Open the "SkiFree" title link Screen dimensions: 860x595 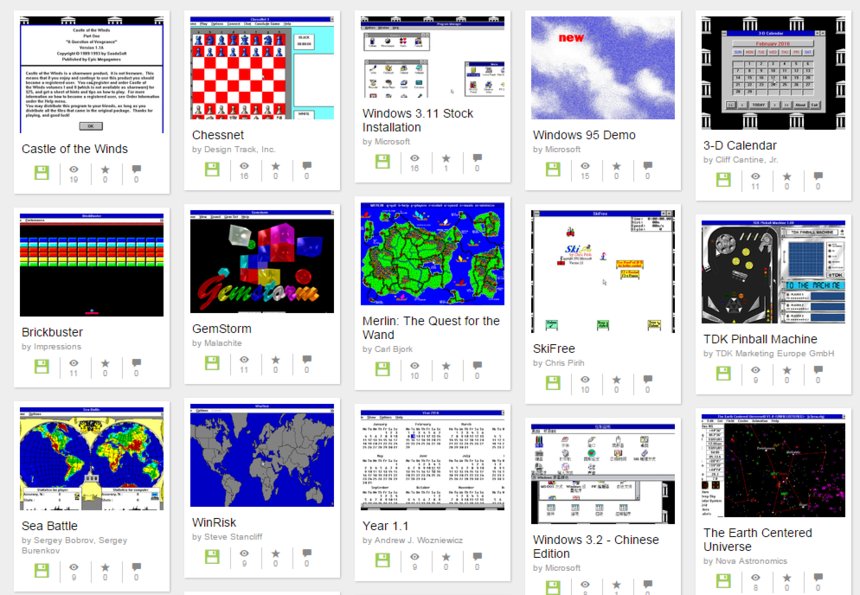pos(554,348)
